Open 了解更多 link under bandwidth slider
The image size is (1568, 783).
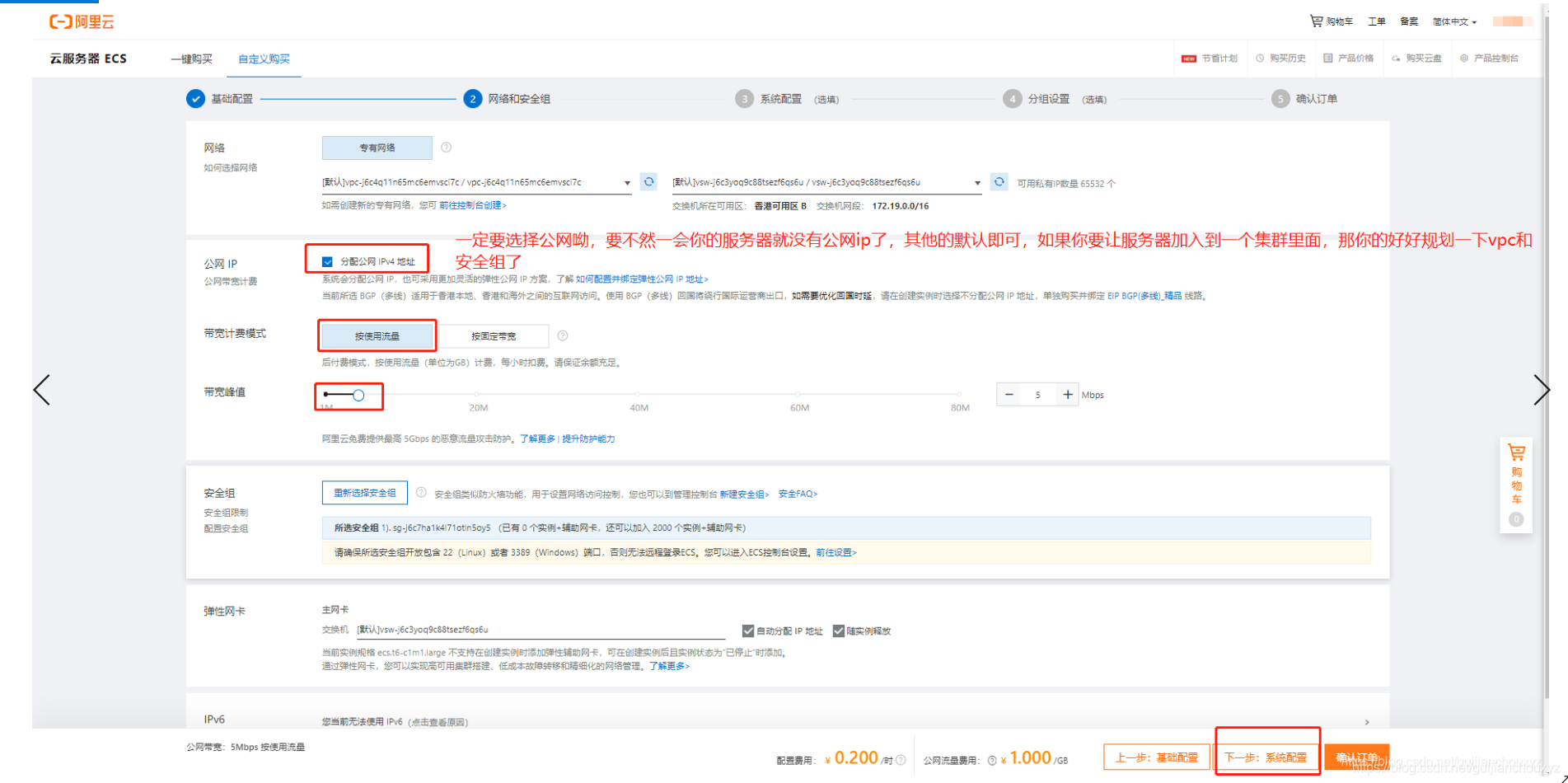537,438
